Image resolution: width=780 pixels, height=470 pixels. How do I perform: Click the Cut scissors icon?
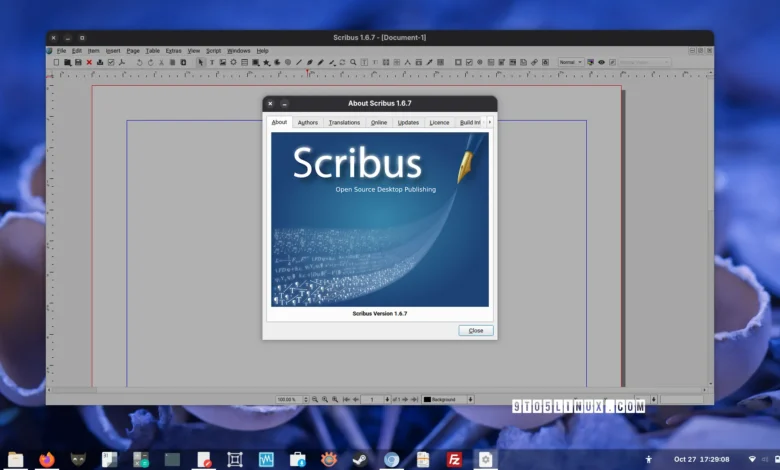click(161, 62)
